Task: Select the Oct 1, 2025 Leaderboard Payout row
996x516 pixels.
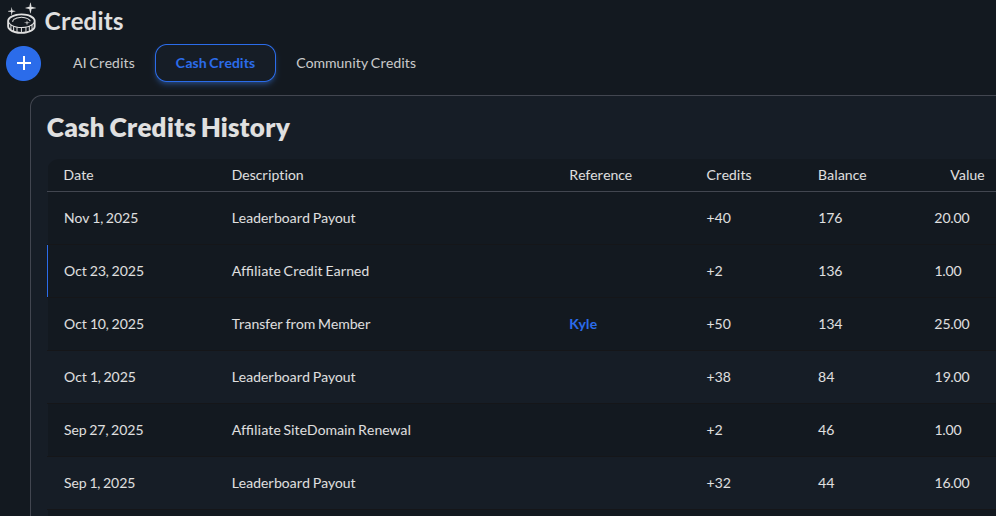Action: (293, 377)
